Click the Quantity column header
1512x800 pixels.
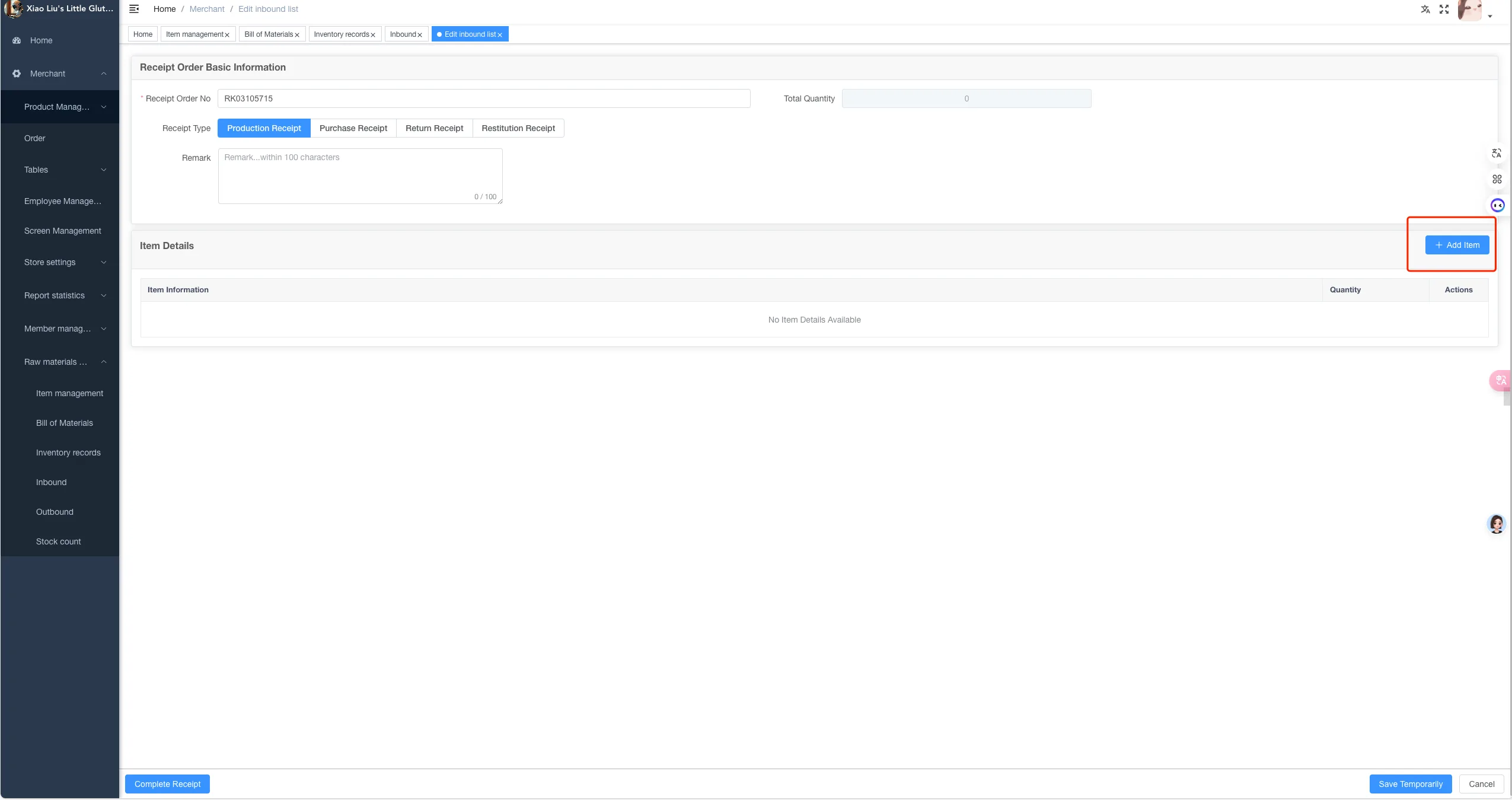click(1376, 290)
